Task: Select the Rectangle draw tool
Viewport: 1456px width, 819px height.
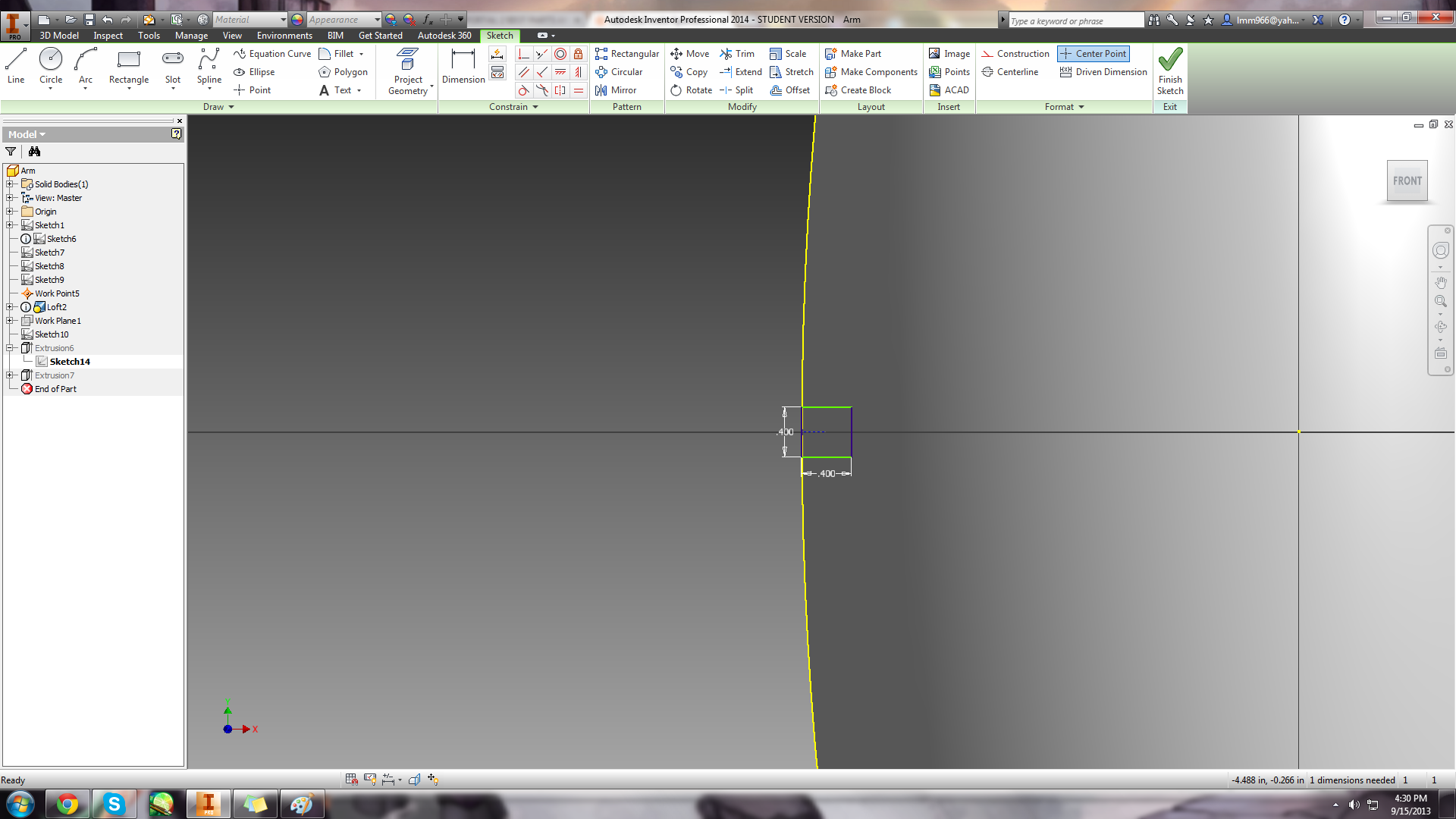Action: pyautogui.click(x=129, y=66)
